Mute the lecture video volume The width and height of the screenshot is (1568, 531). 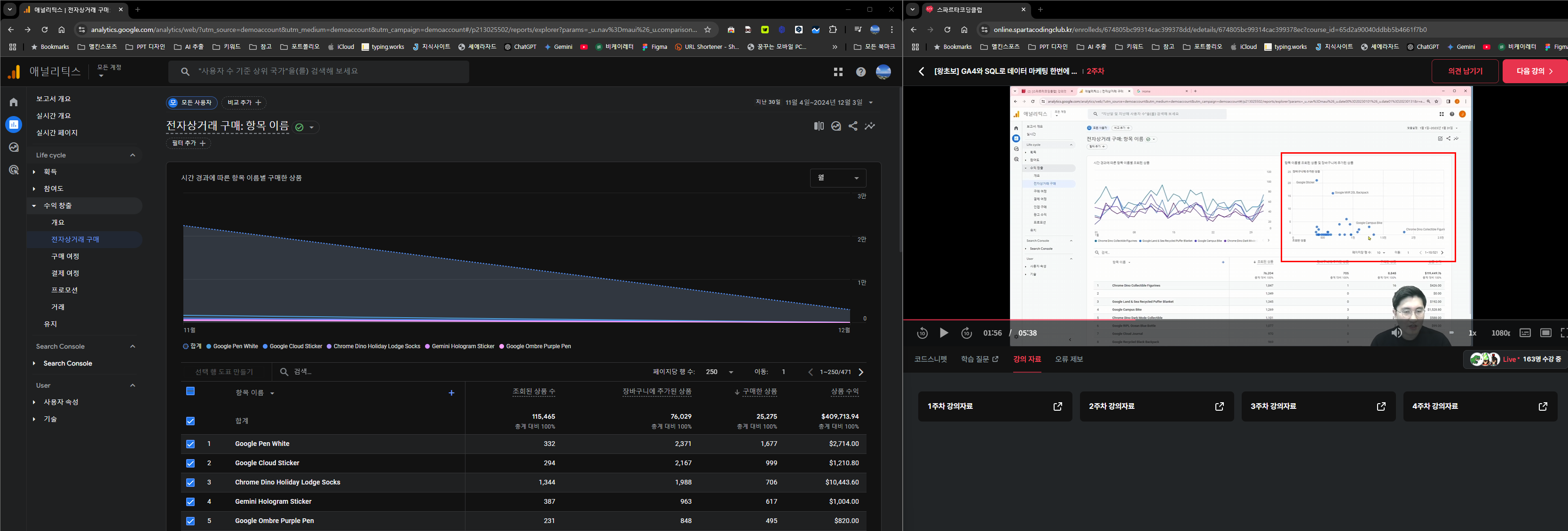[1396, 333]
